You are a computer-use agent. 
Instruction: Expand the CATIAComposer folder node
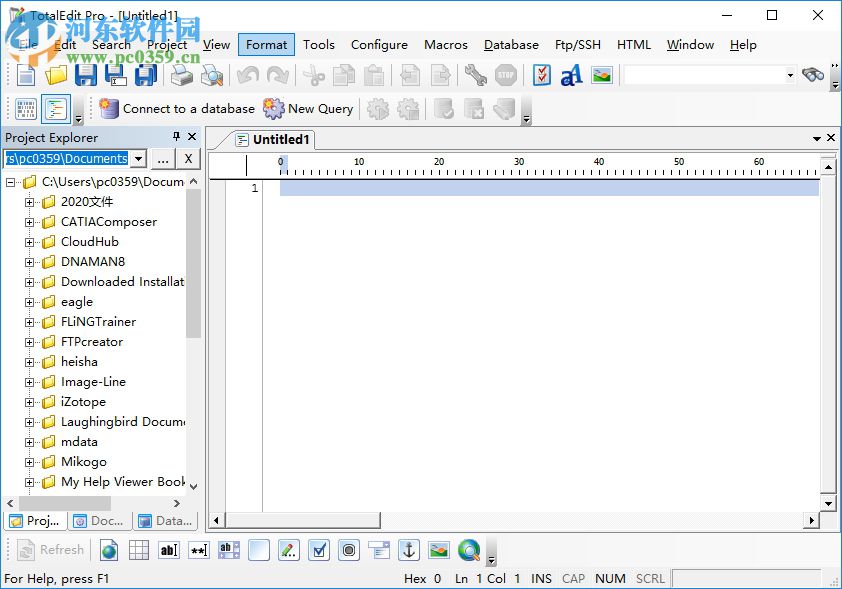pos(31,221)
